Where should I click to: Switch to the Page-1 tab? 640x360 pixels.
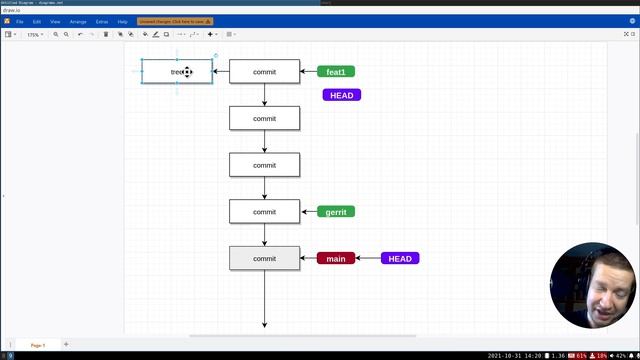click(x=38, y=345)
